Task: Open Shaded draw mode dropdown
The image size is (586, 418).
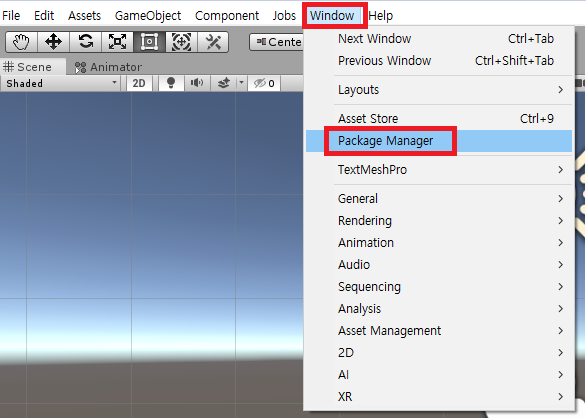Action: click(61, 83)
